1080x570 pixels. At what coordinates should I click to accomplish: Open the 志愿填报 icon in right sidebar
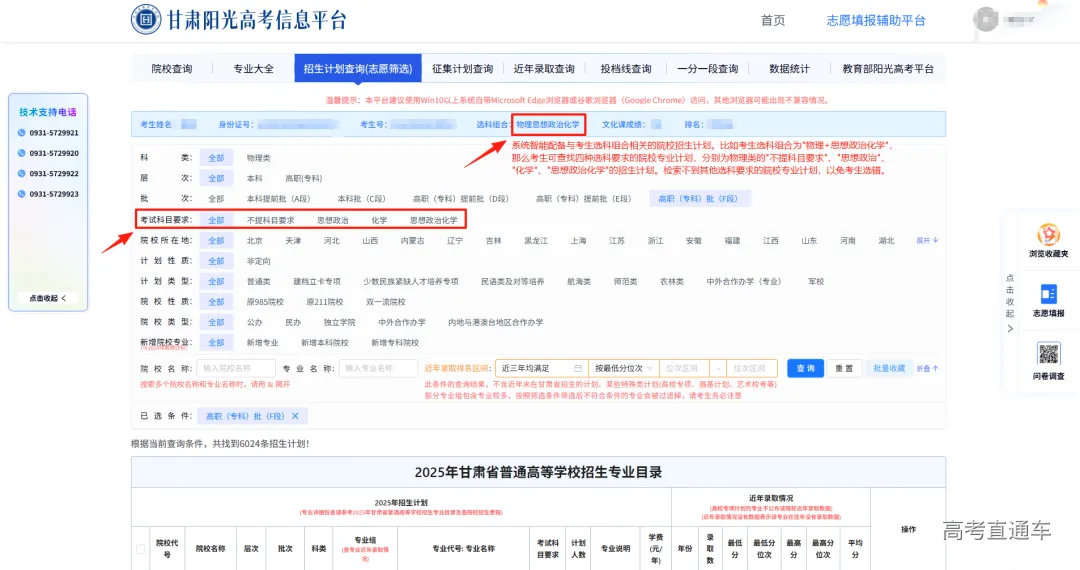1048,294
